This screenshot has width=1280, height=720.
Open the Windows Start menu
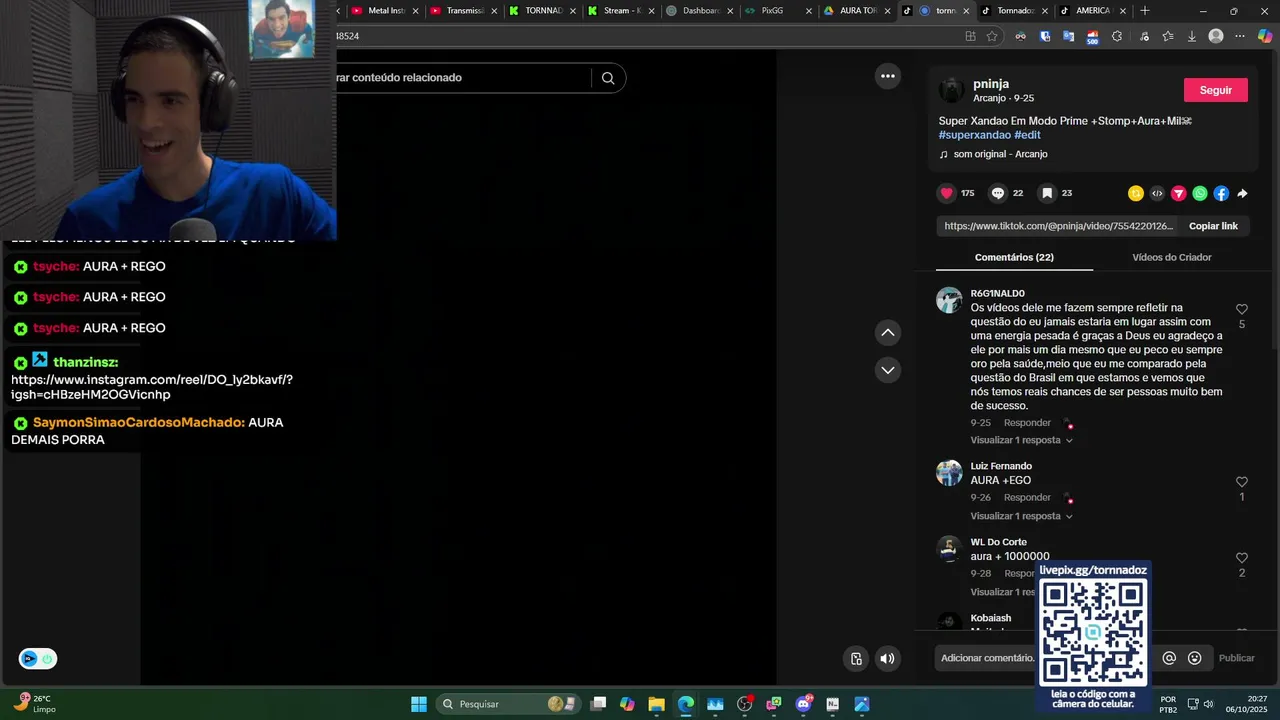point(419,704)
